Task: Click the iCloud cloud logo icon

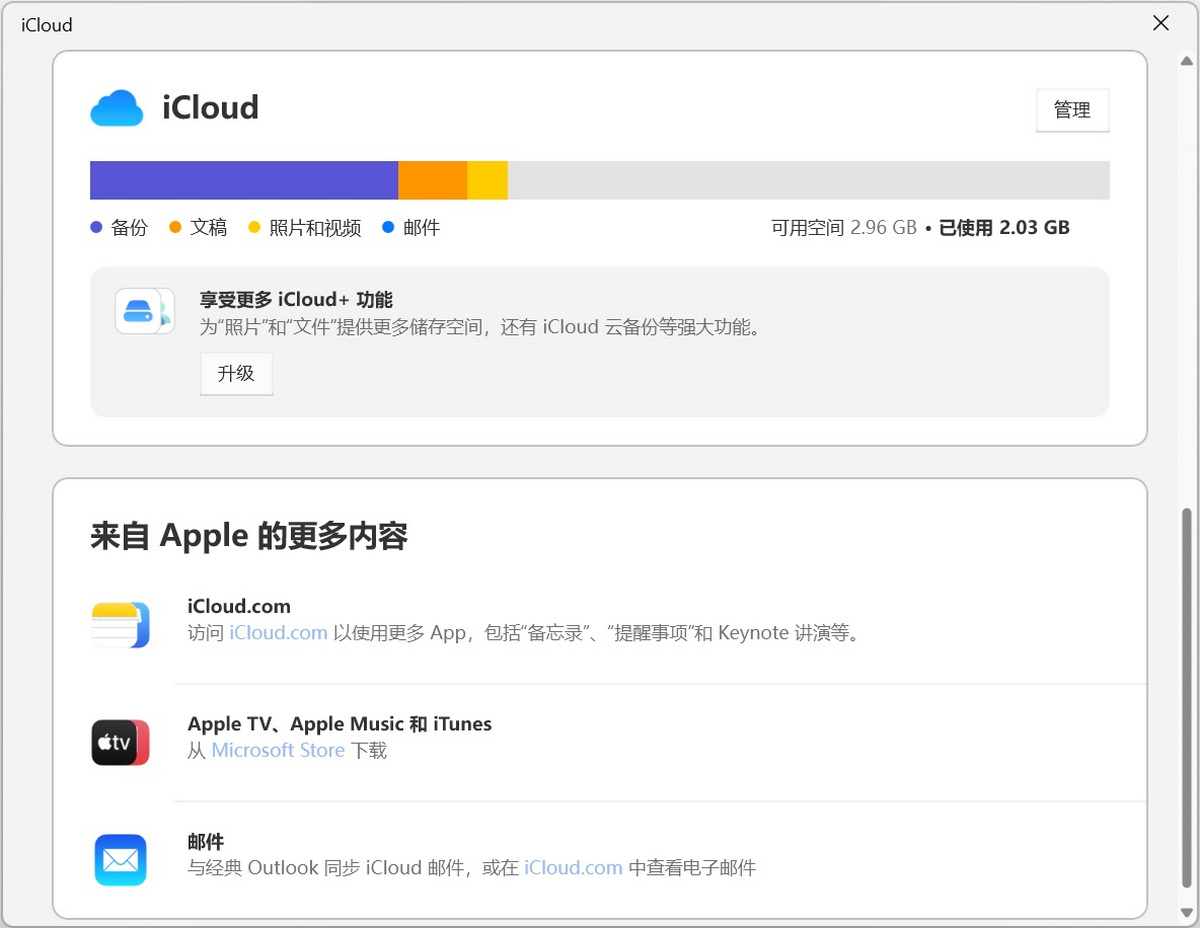Action: coord(117,107)
